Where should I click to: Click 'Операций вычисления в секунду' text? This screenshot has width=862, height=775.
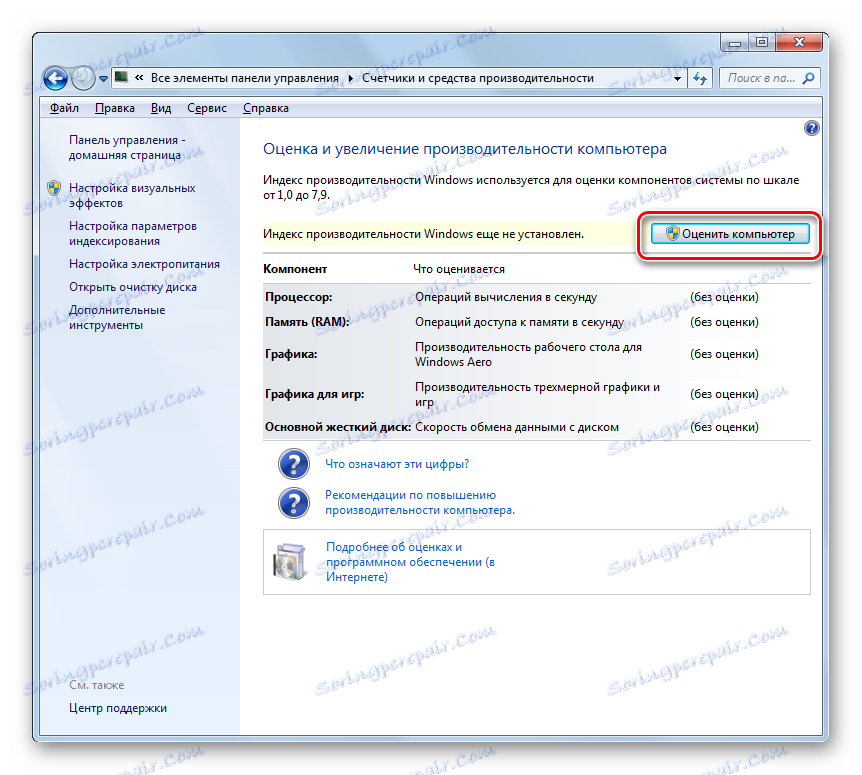pyautogui.click(x=506, y=297)
